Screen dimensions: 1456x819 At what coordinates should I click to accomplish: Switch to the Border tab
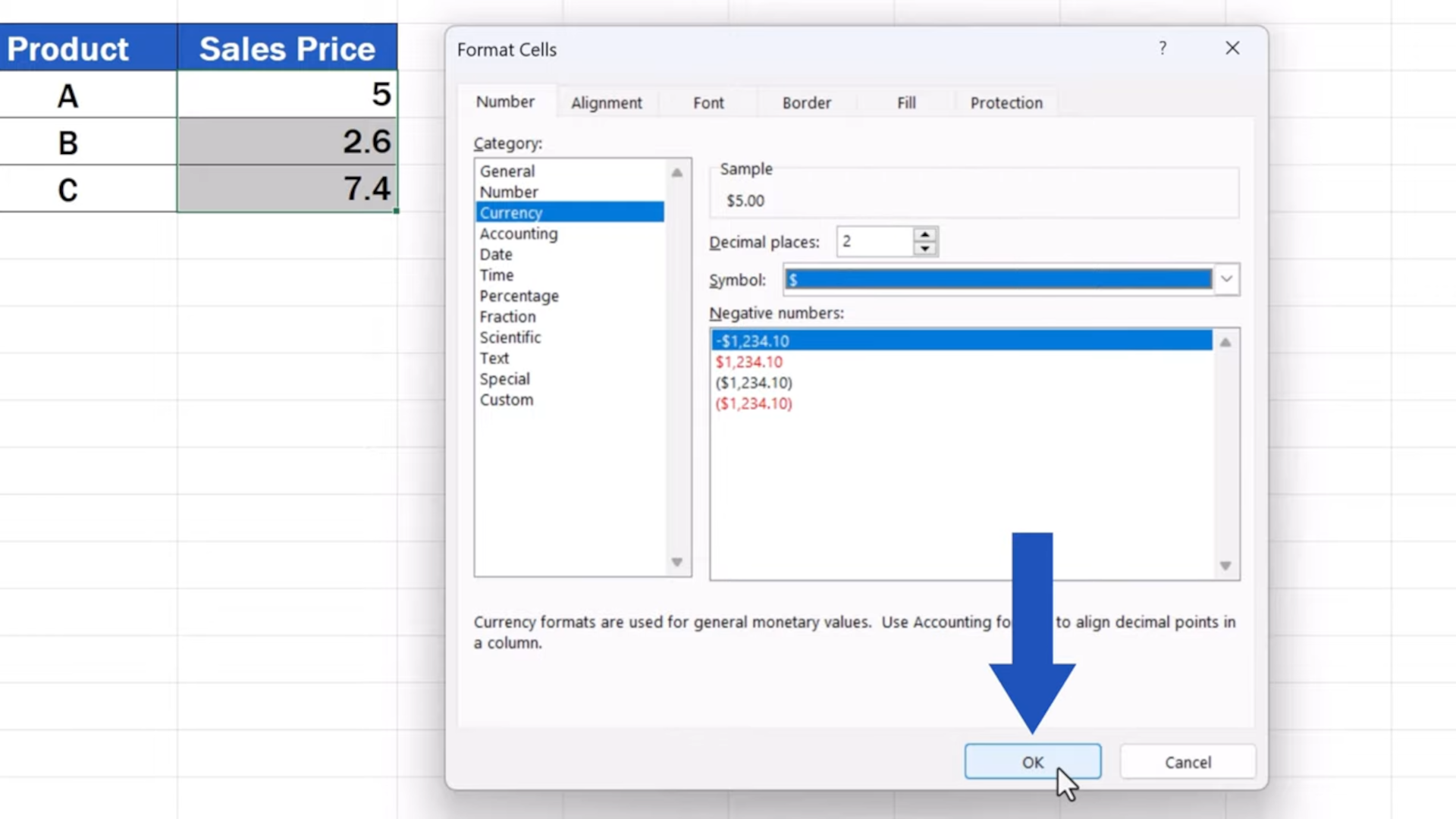(806, 102)
